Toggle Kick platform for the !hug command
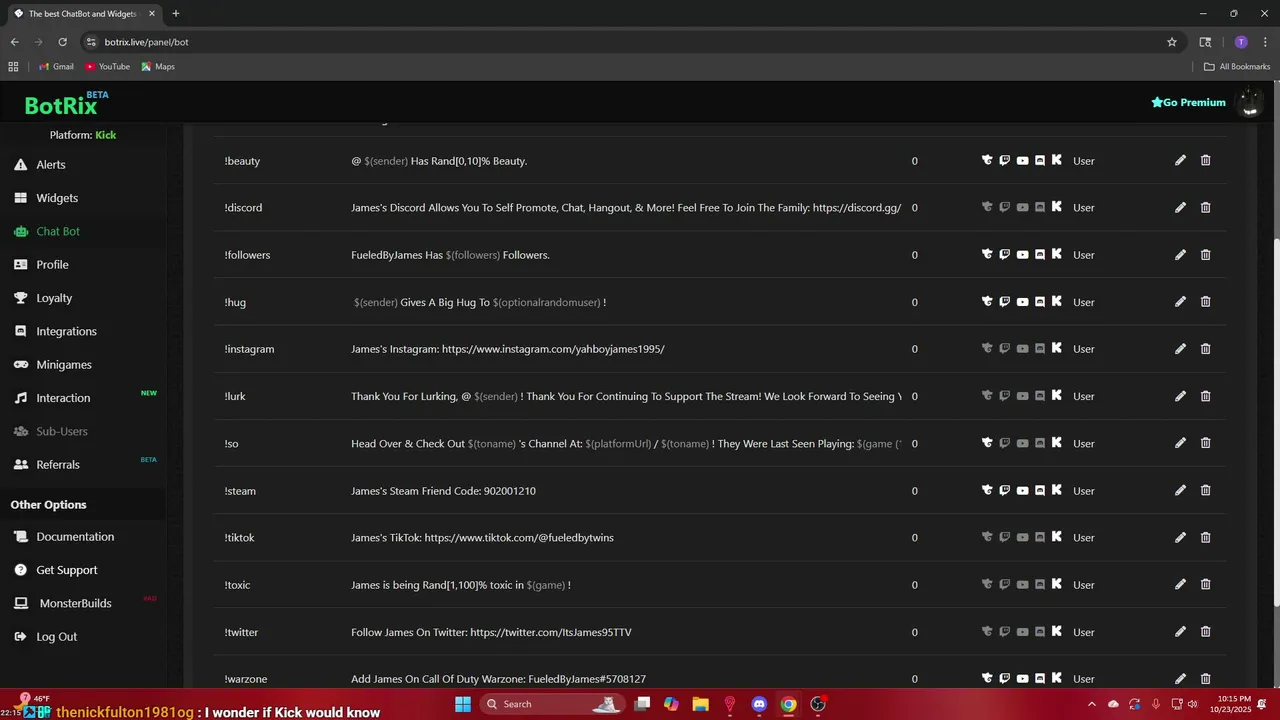Image resolution: width=1280 pixels, height=720 pixels. point(1057,301)
